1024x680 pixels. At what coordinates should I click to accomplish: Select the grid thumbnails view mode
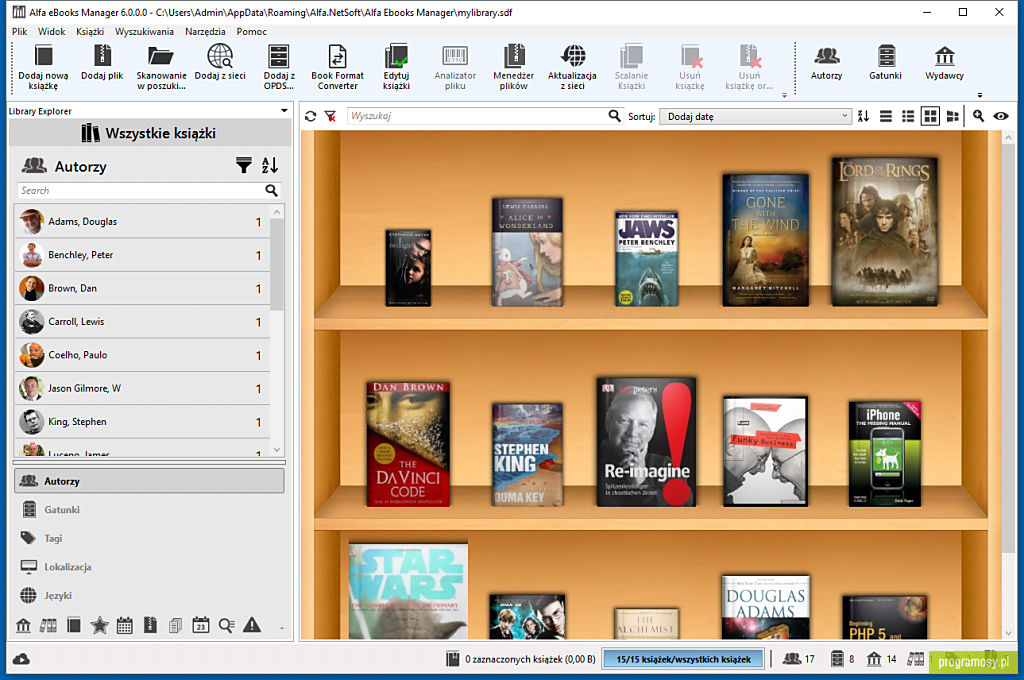pos(930,116)
